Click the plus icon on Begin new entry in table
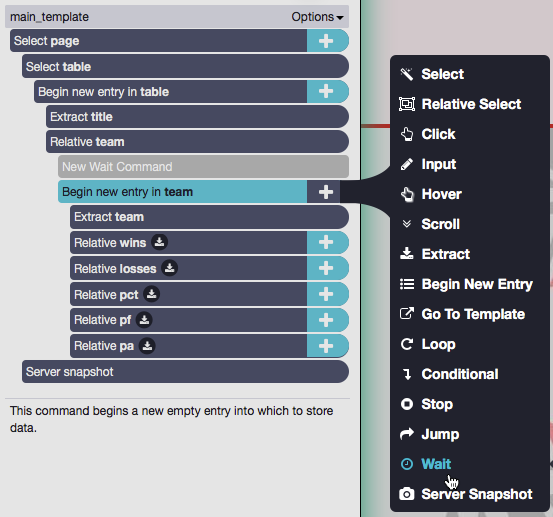Screen dimensions: 553x517 coord(326,92)
